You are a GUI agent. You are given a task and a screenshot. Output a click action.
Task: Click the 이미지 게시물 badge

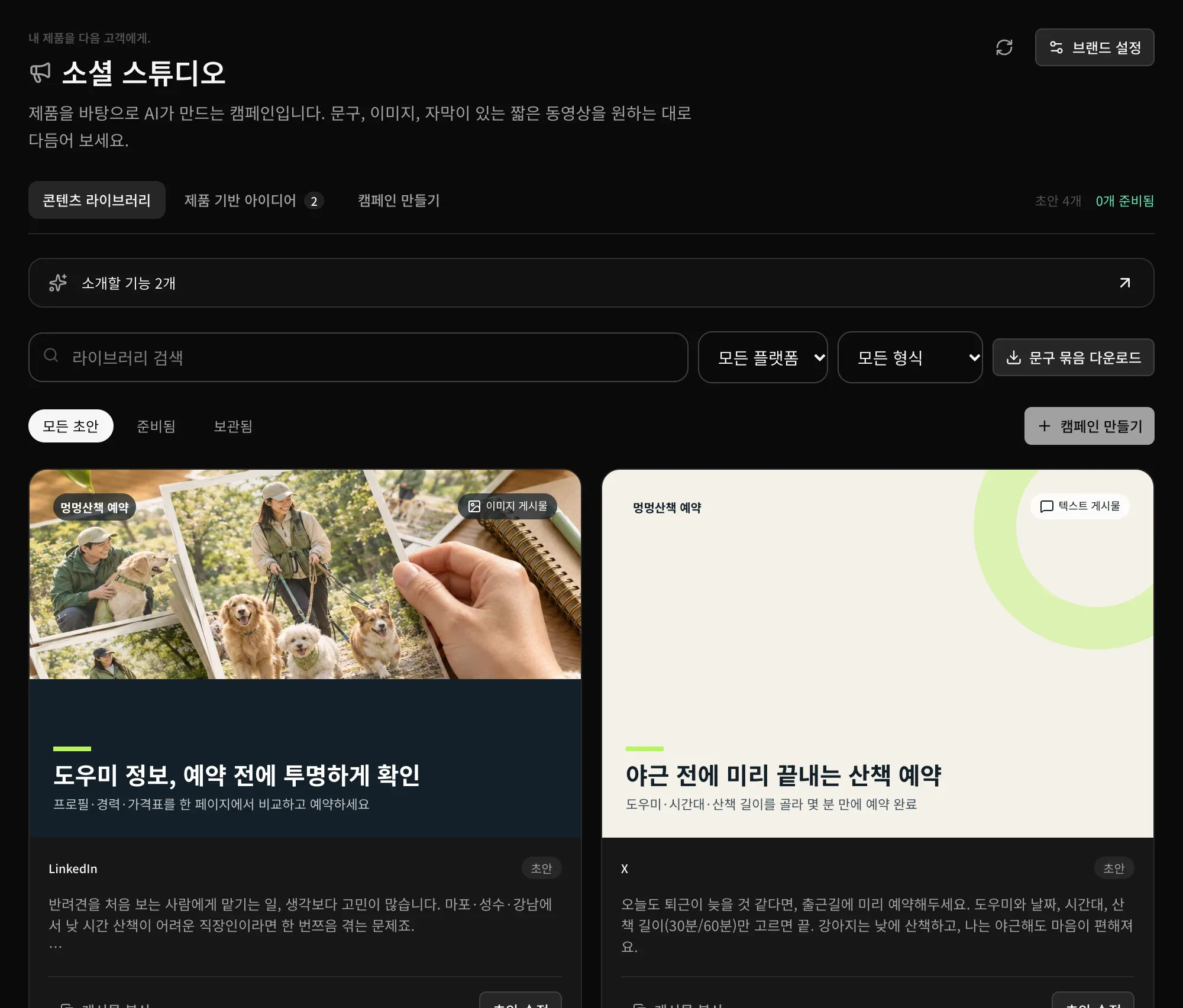(508, 506)
